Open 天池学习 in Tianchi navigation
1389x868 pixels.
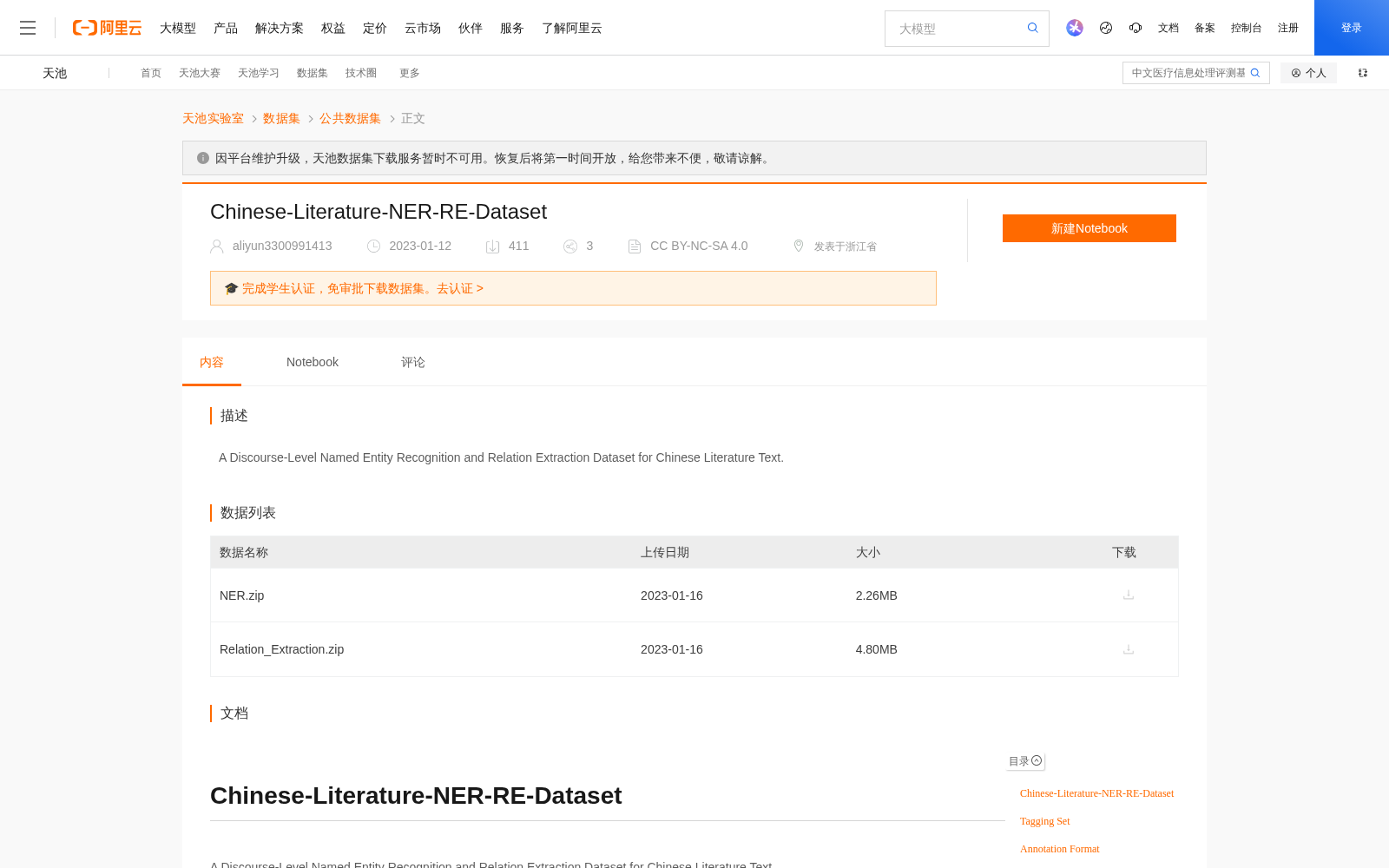tap(259, 73)
